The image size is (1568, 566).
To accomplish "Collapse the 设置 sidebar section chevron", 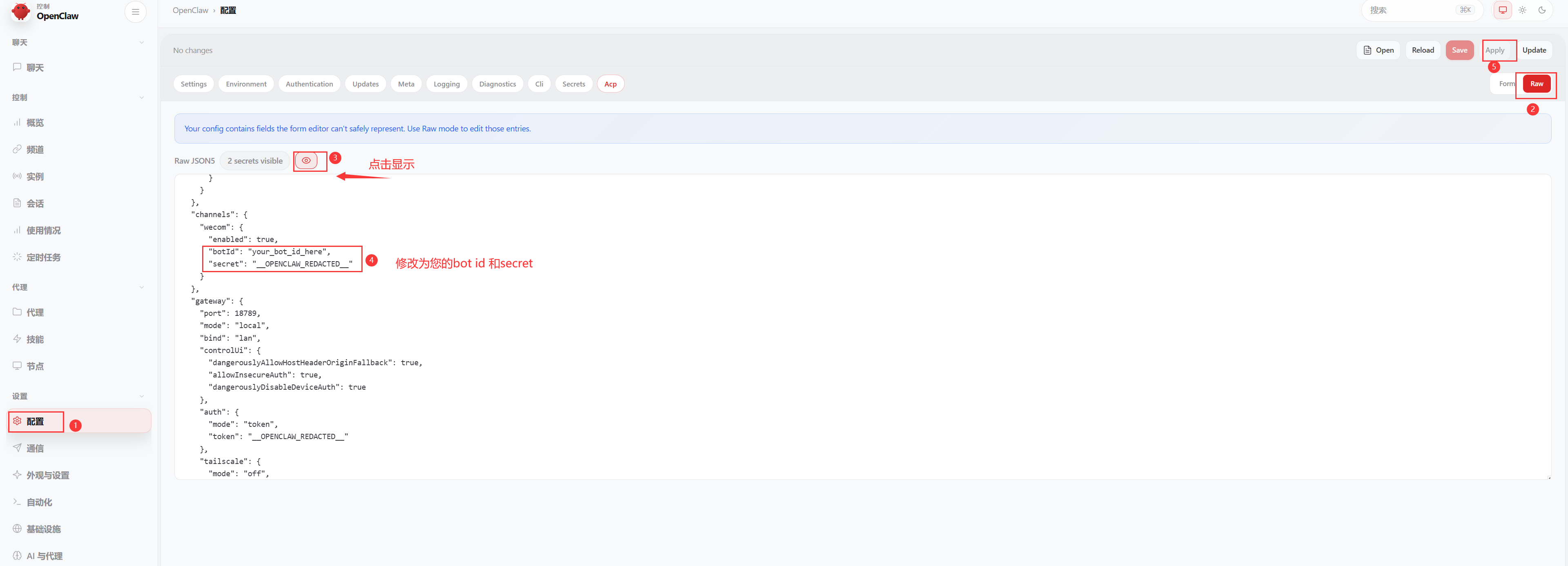I will [141, 396].
